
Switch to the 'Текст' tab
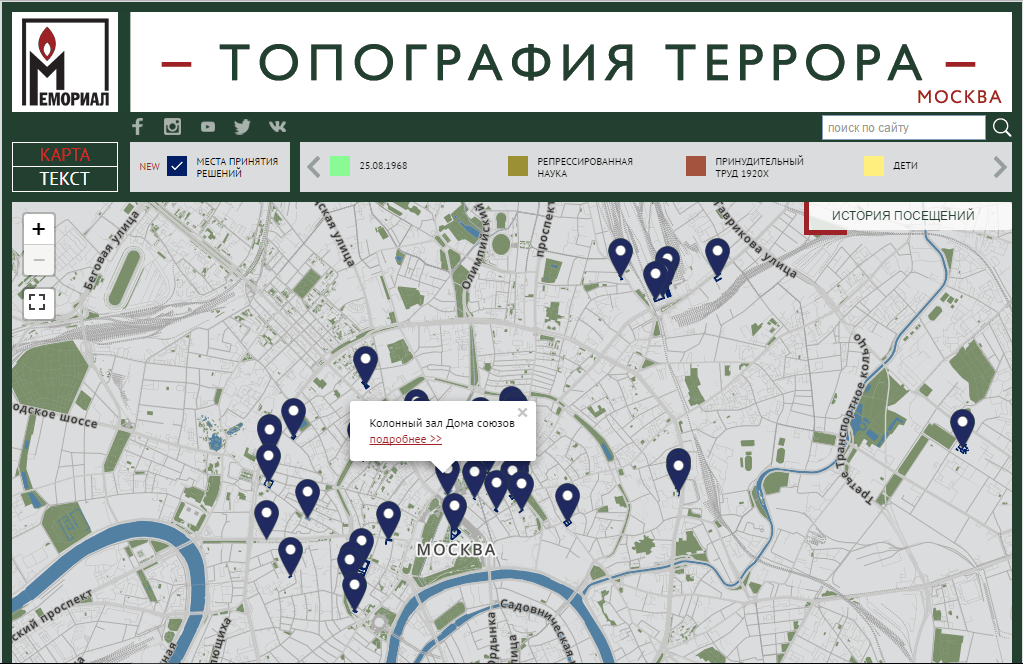65,179
